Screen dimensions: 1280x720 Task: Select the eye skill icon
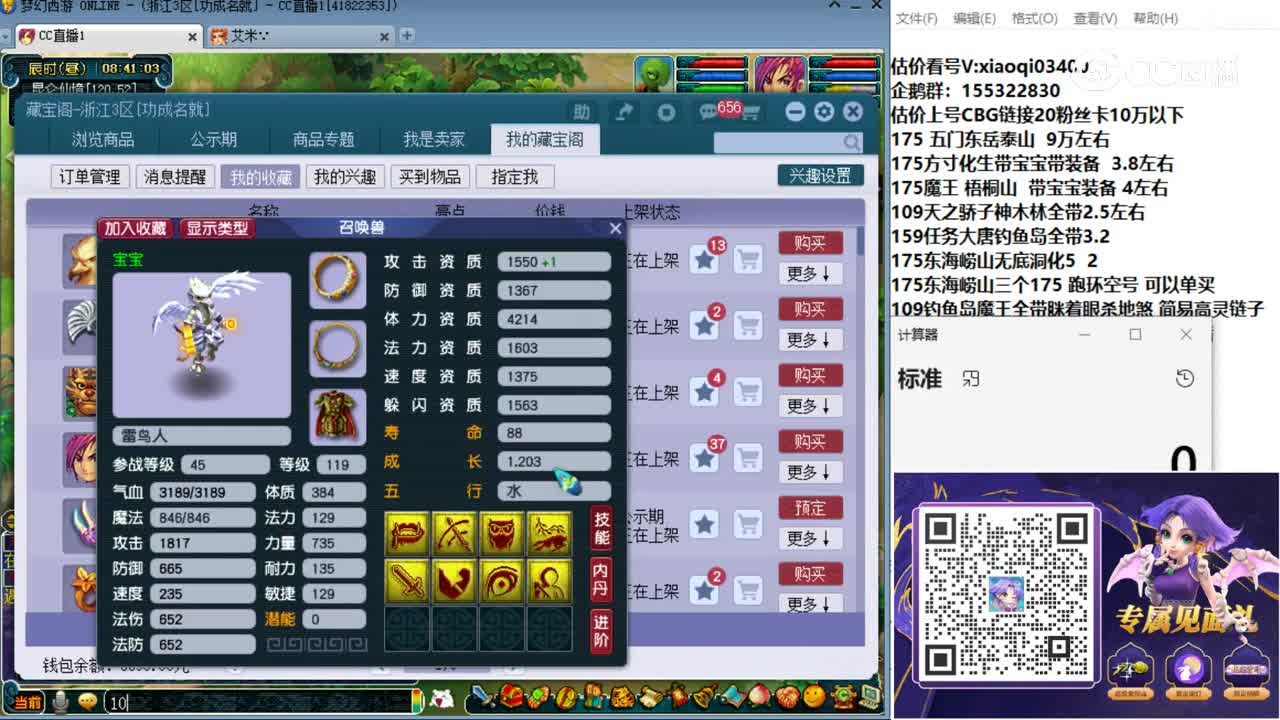(502, 581)
